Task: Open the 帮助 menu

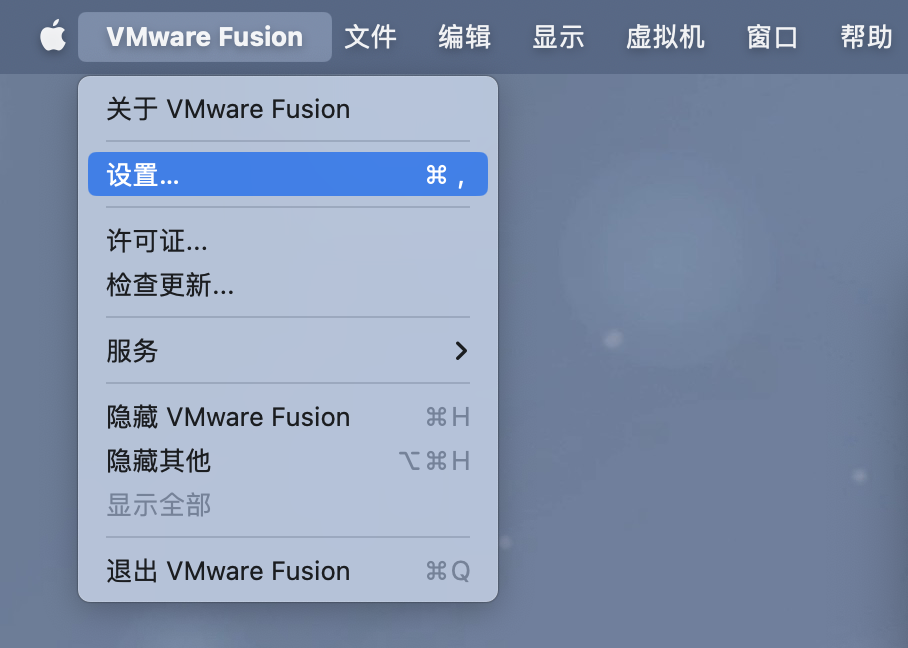Action: (x=866, y=37)
